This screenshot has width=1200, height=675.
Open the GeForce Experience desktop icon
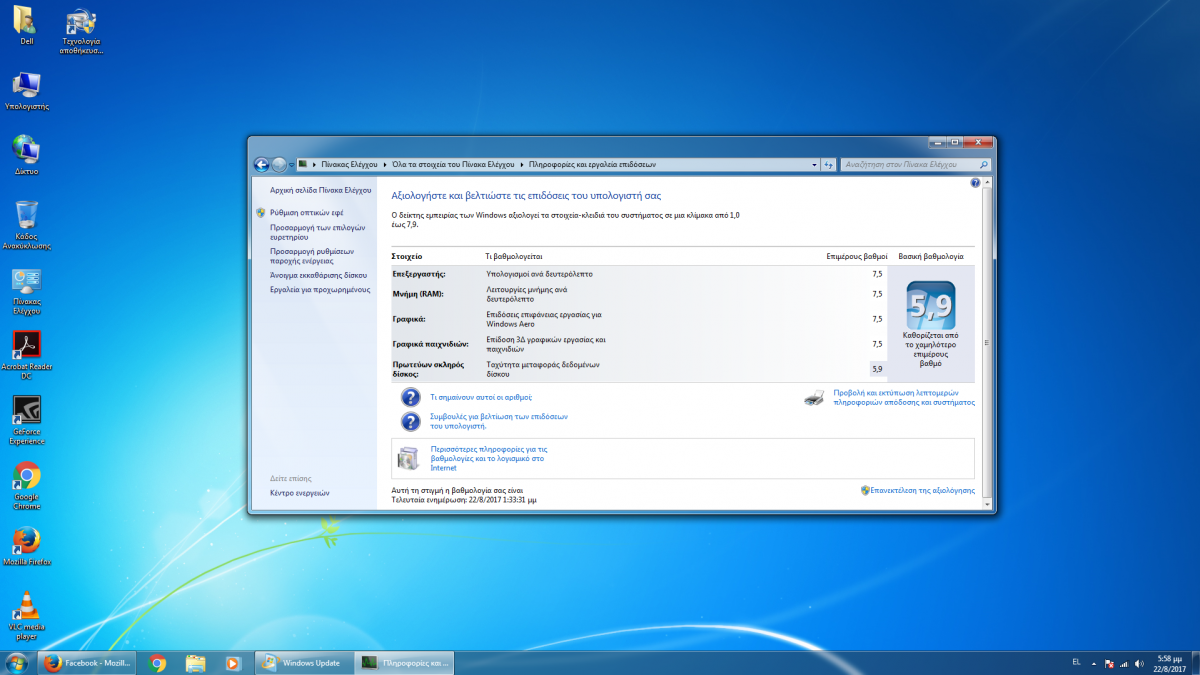pos(26,410)
